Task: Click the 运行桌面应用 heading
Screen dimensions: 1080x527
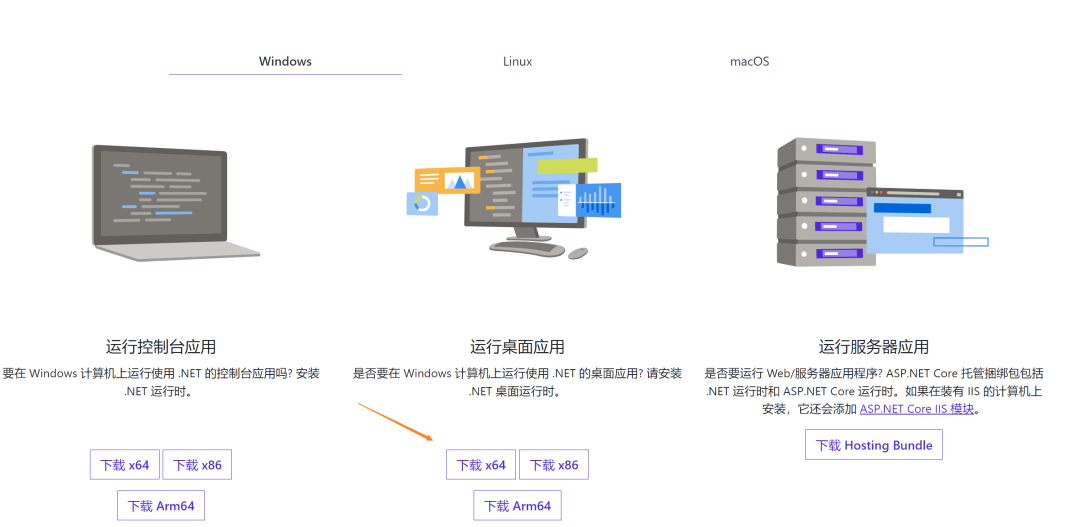Action: click(x=517, y=347)
